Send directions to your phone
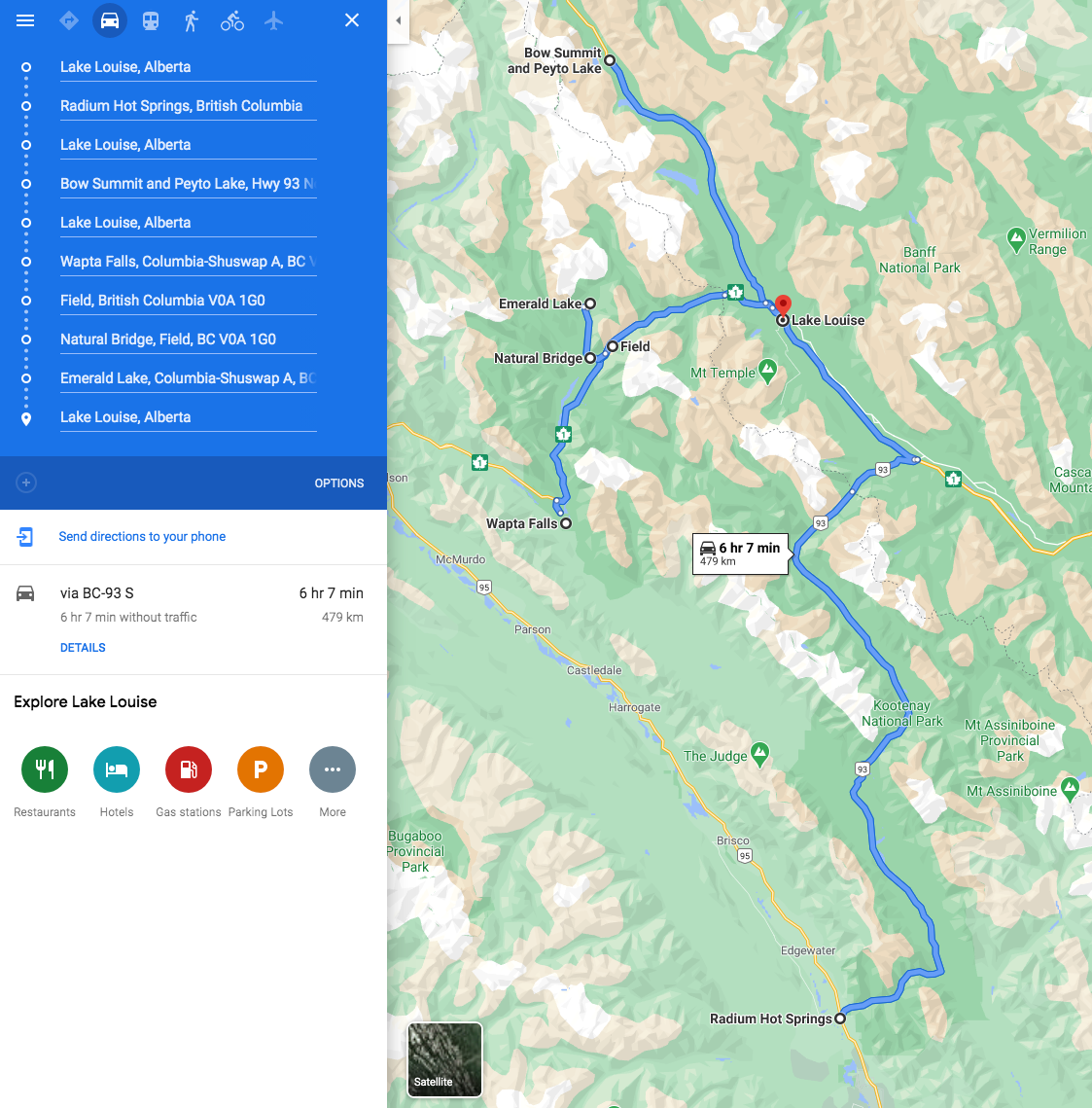1092x1108 pixels. pos(142,536)
